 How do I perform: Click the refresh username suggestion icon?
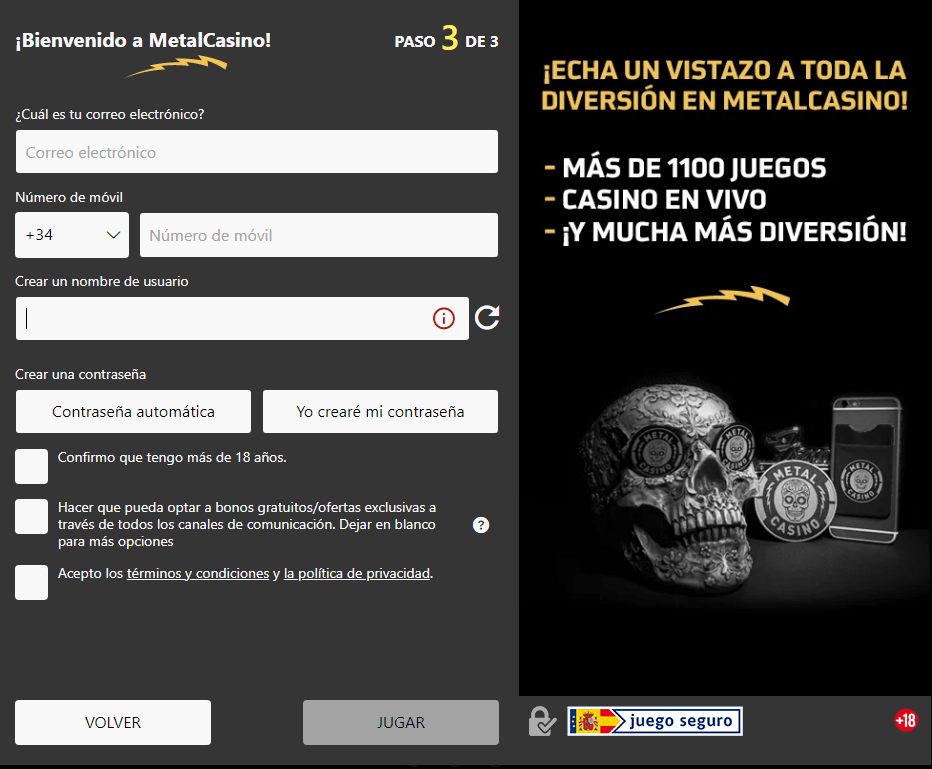487,317
